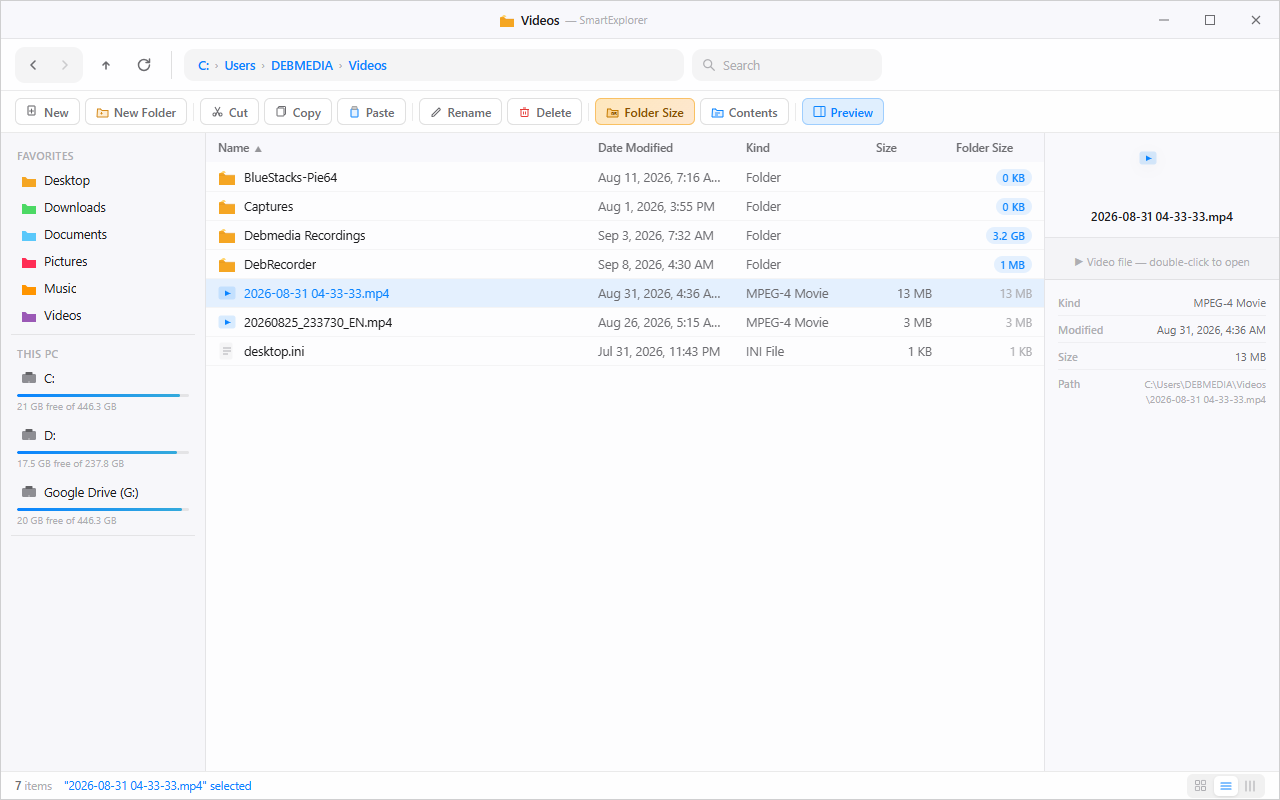Toggle the Folder Size column
This screenshot has height=800, width=1280.
point(645,112)
